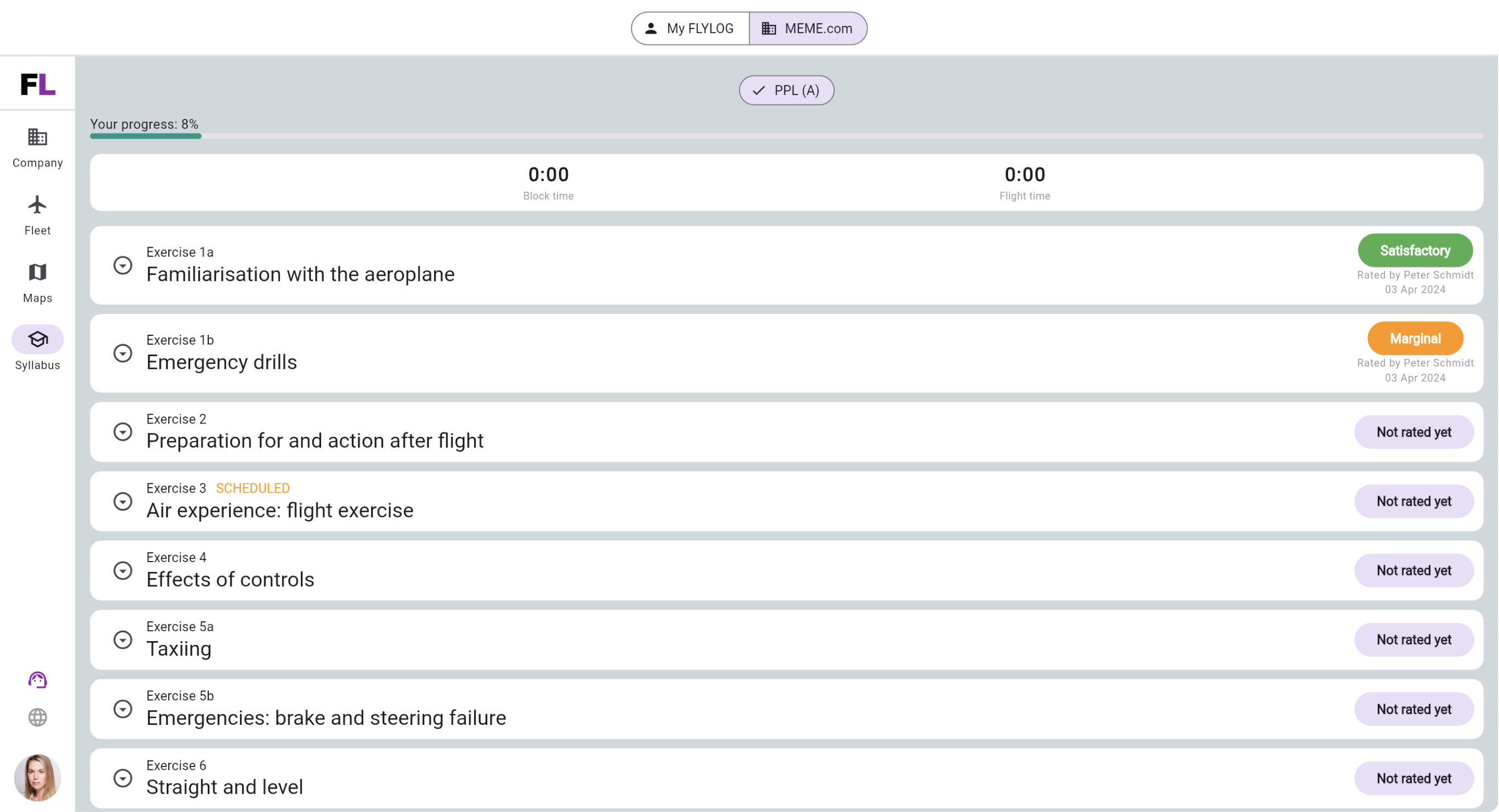Open the Company section icon
The width and height of the screenshot is (1499, 812).
click(x=37, y=138)
